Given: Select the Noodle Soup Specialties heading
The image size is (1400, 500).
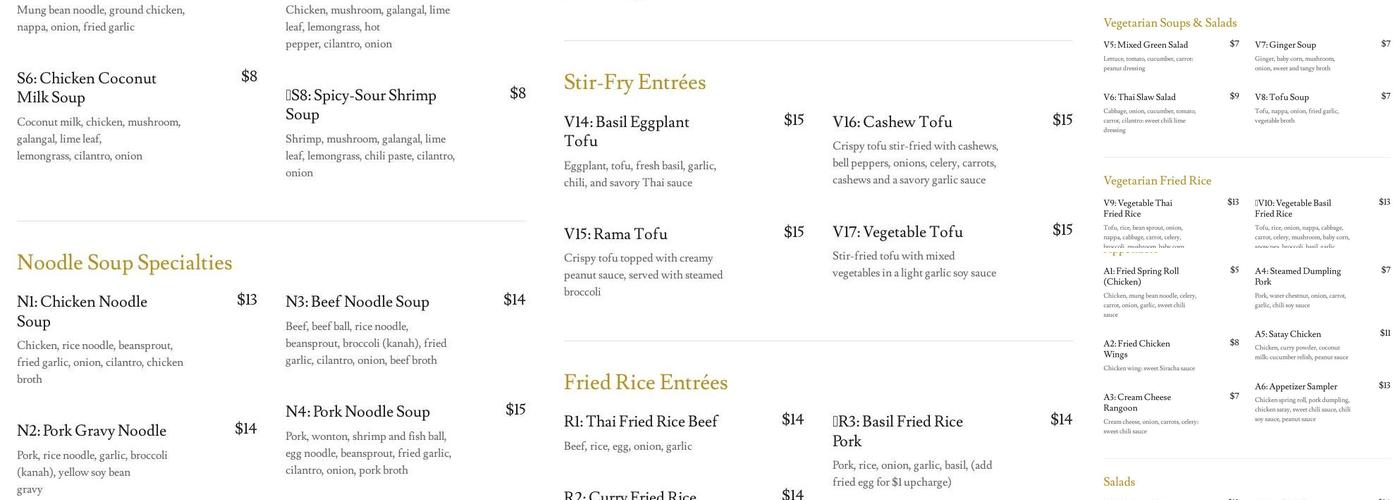Looking at the screenshot, I should tap(124, 262).
